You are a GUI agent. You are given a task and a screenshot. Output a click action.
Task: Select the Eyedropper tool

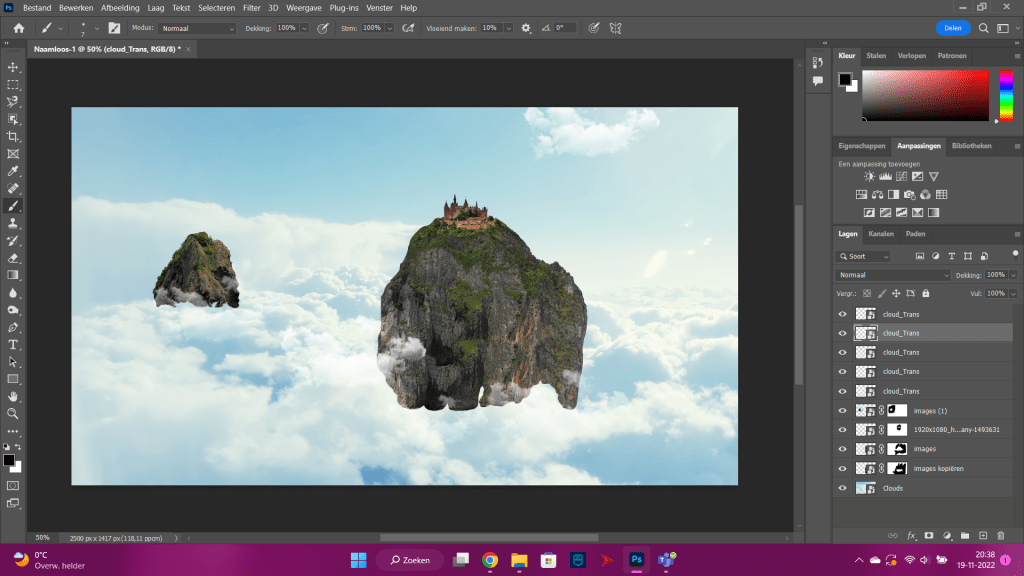pyautogui.click(x=13, y=171)
